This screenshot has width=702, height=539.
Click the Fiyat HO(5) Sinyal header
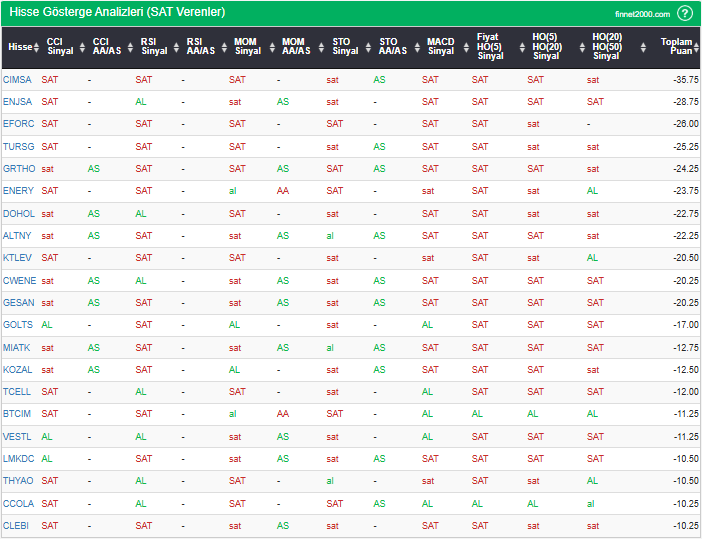[490, 47]
